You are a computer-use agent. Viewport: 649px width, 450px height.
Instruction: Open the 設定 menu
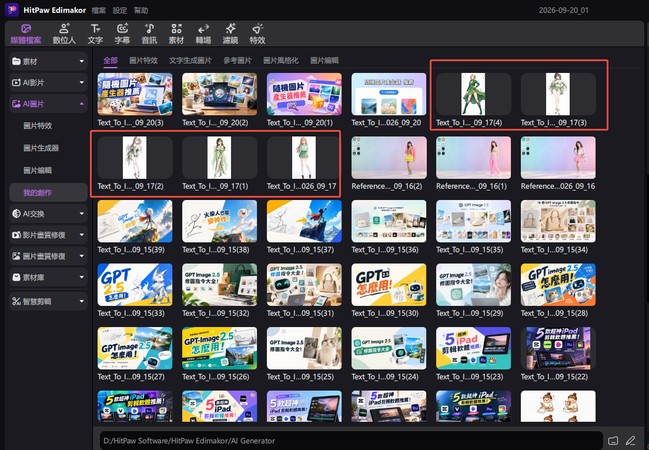click(120, 10)
